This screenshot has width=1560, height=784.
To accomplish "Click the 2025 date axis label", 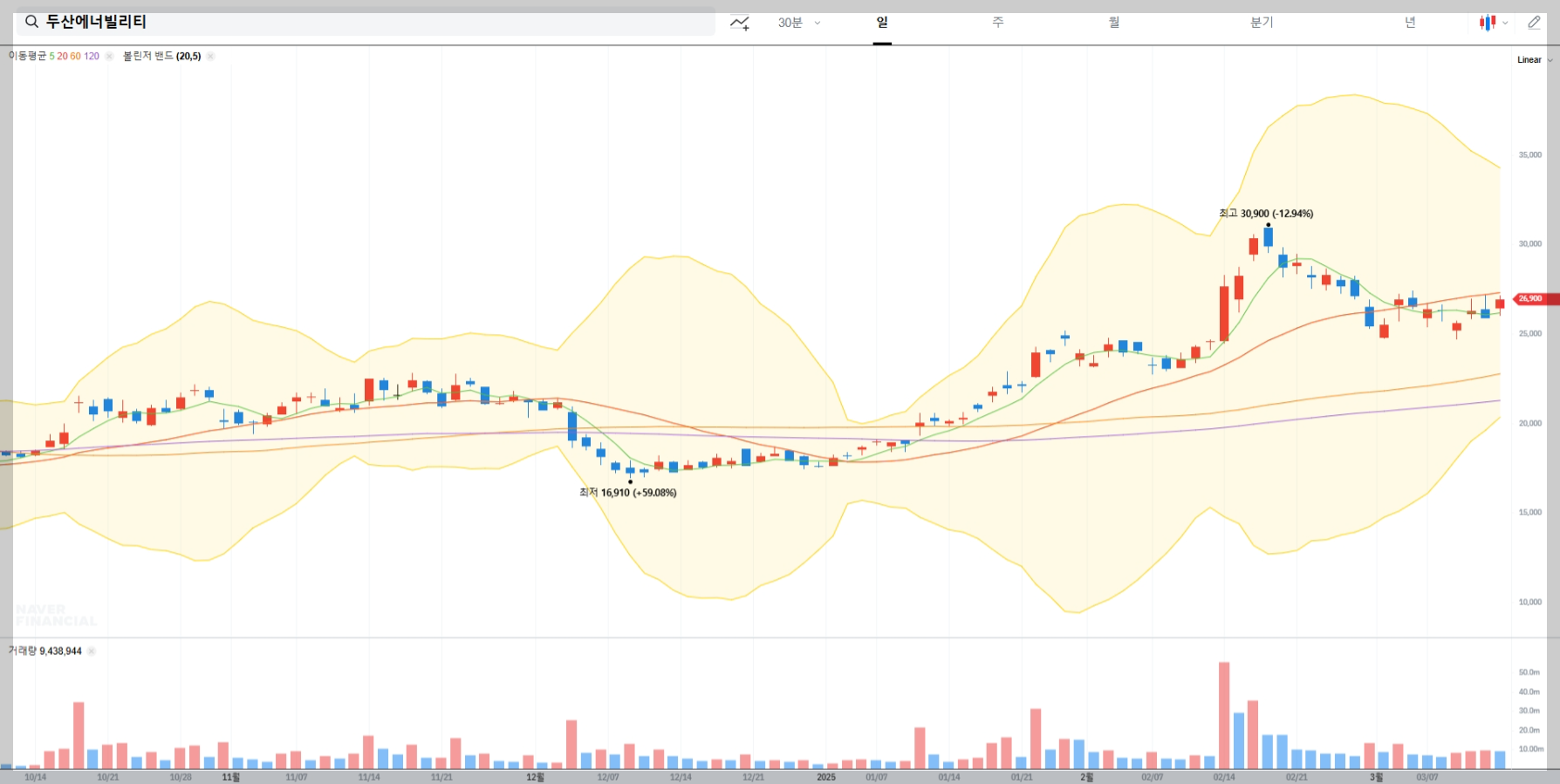I will tap(825, 777).
